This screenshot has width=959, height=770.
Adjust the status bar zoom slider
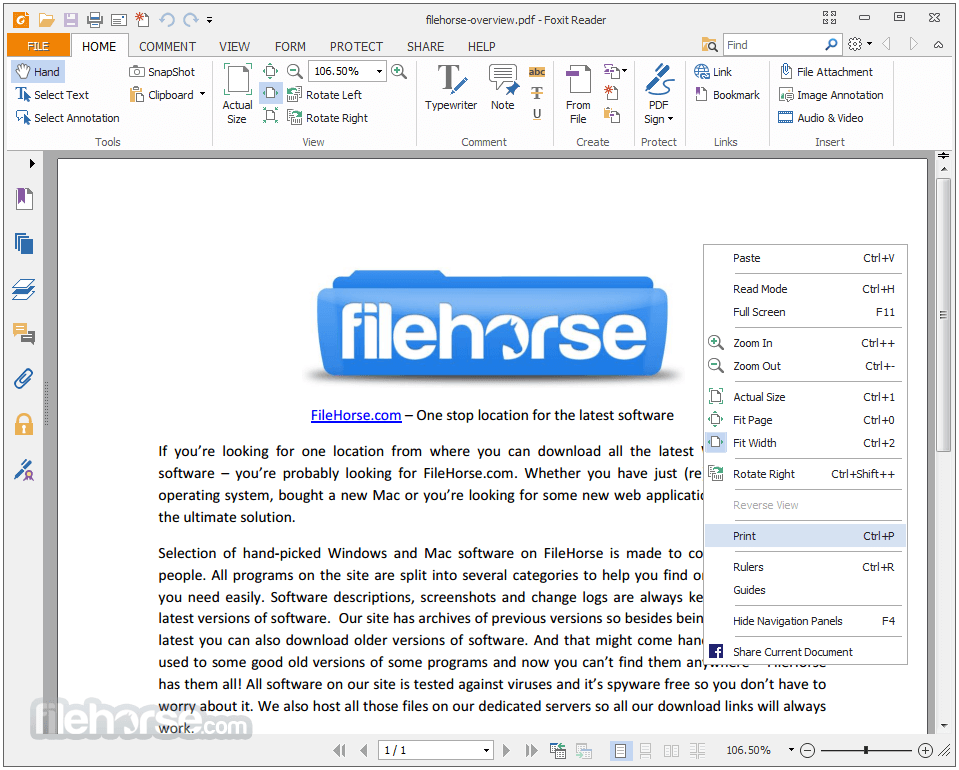tap(866, 750)
